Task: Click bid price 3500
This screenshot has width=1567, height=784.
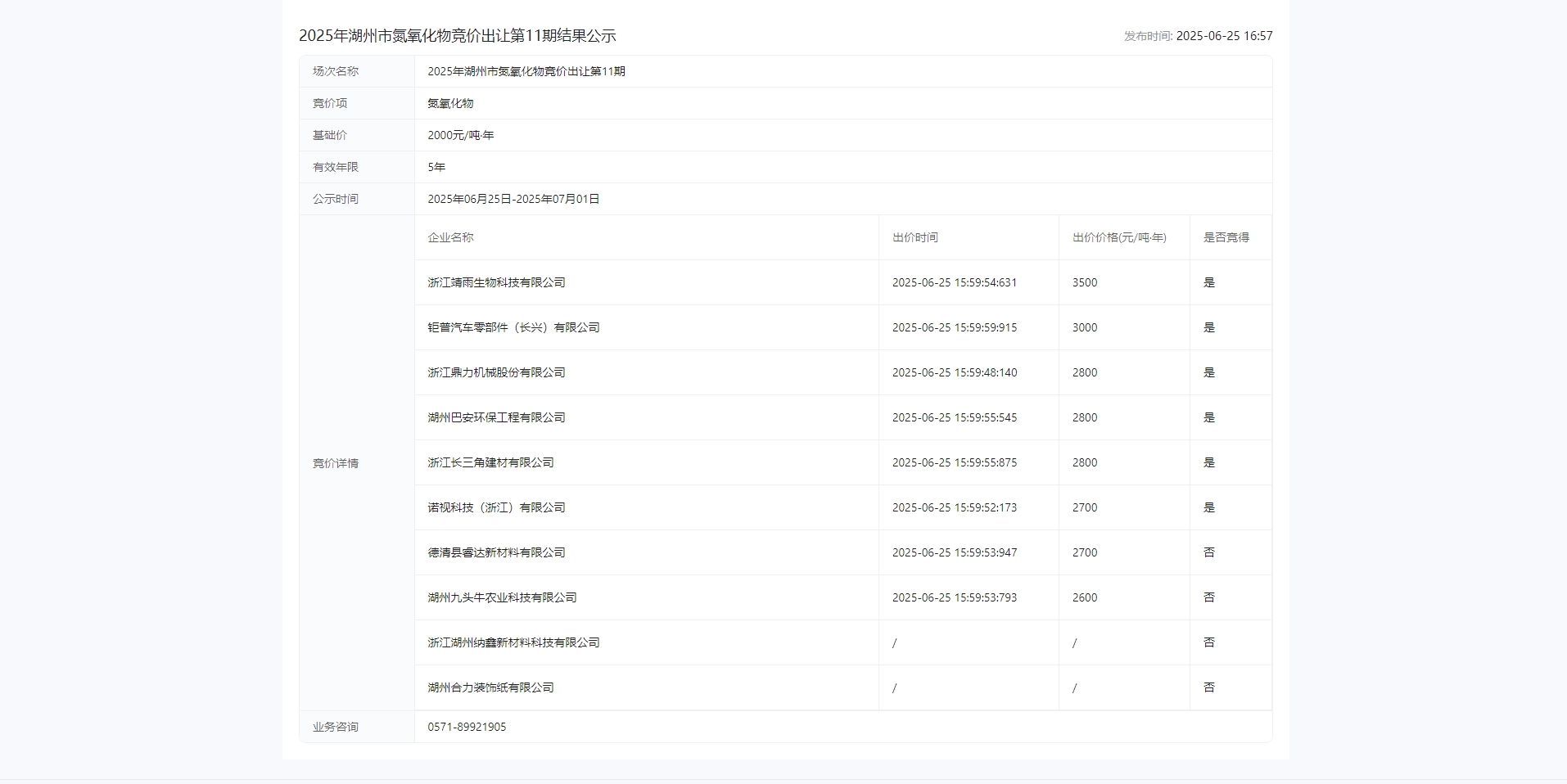Action: (x=1085, y=282)
